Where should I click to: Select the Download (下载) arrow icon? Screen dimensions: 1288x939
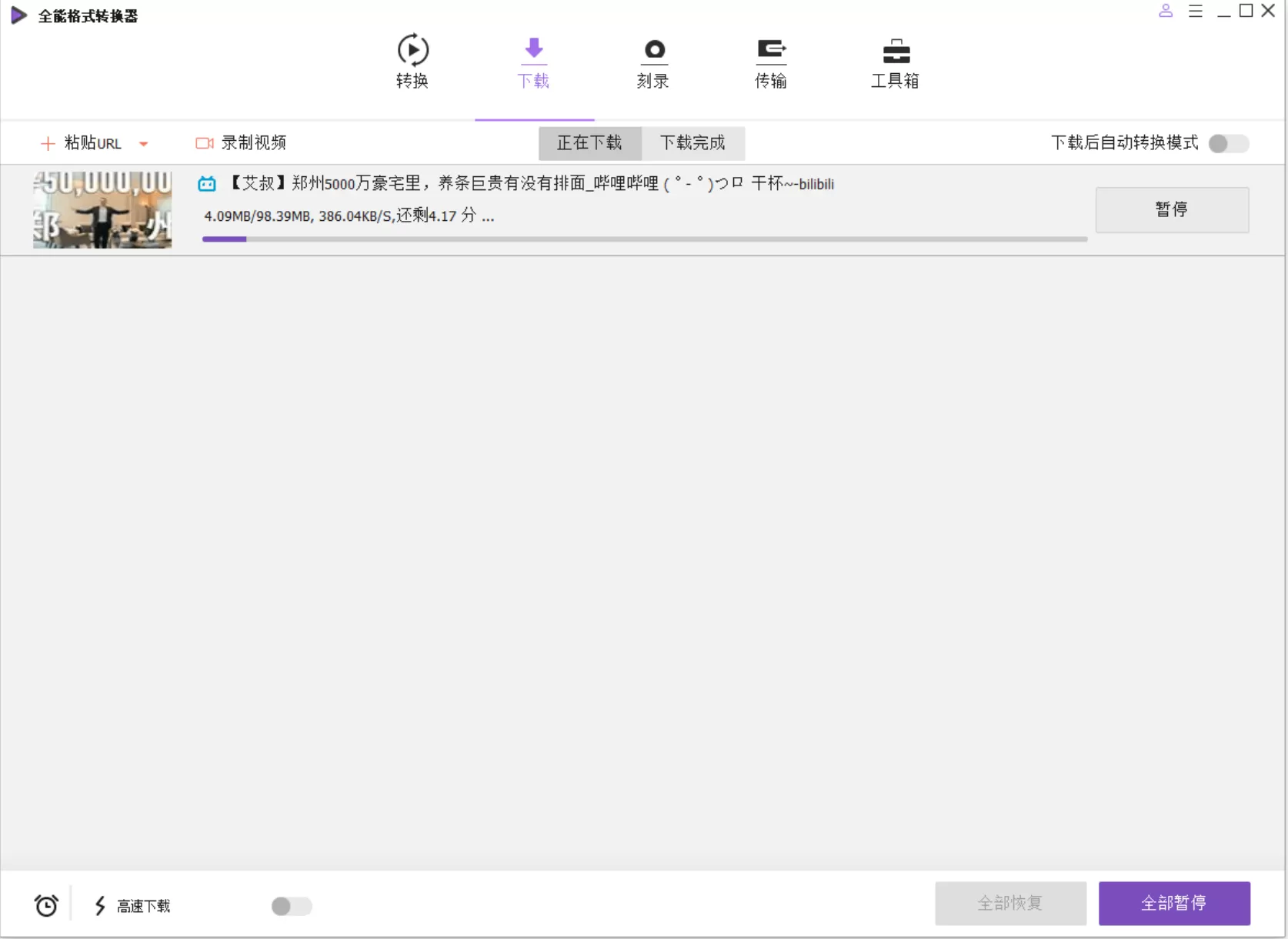click(533, 49)
